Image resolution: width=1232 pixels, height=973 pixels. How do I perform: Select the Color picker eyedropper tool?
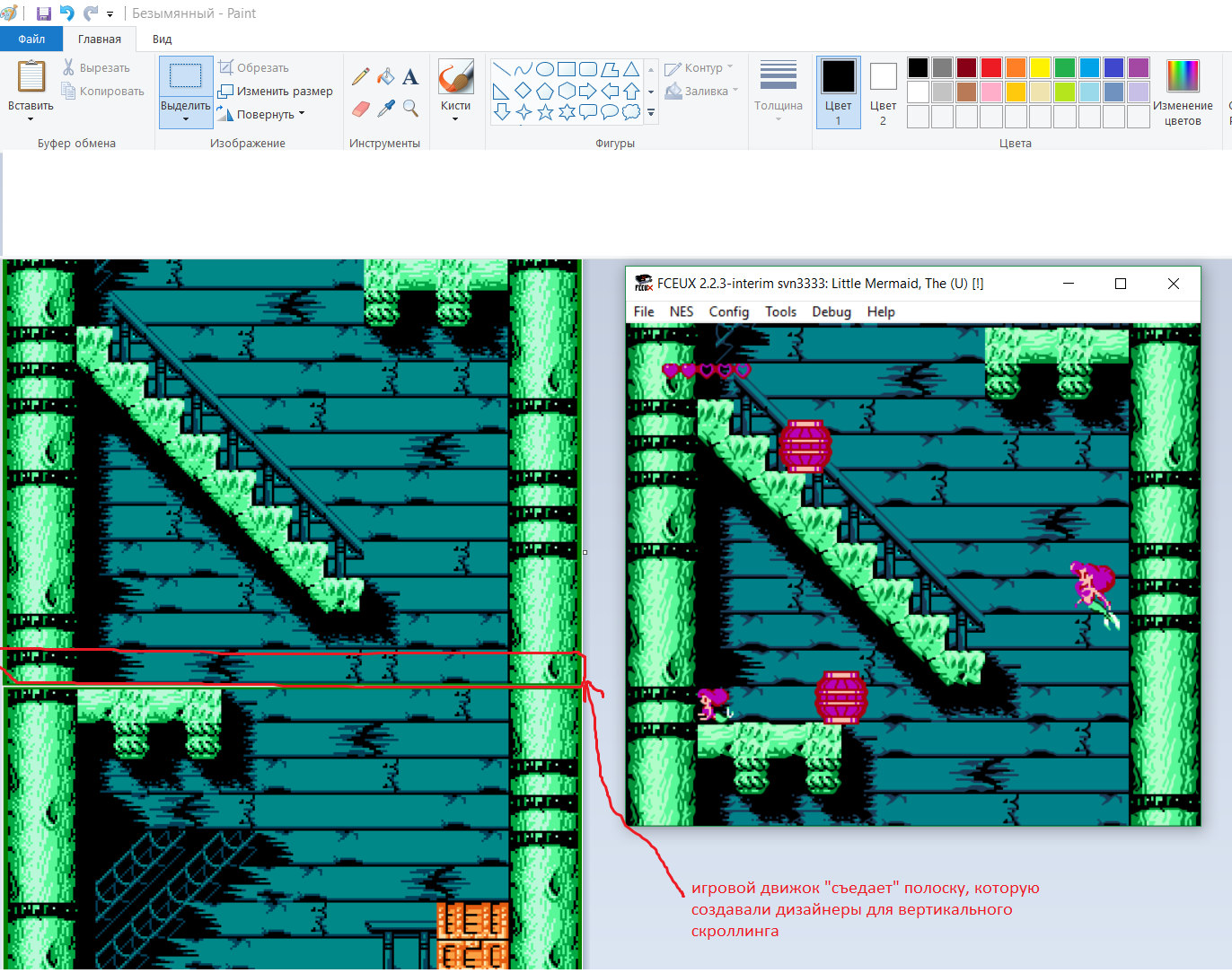(386, 109)
